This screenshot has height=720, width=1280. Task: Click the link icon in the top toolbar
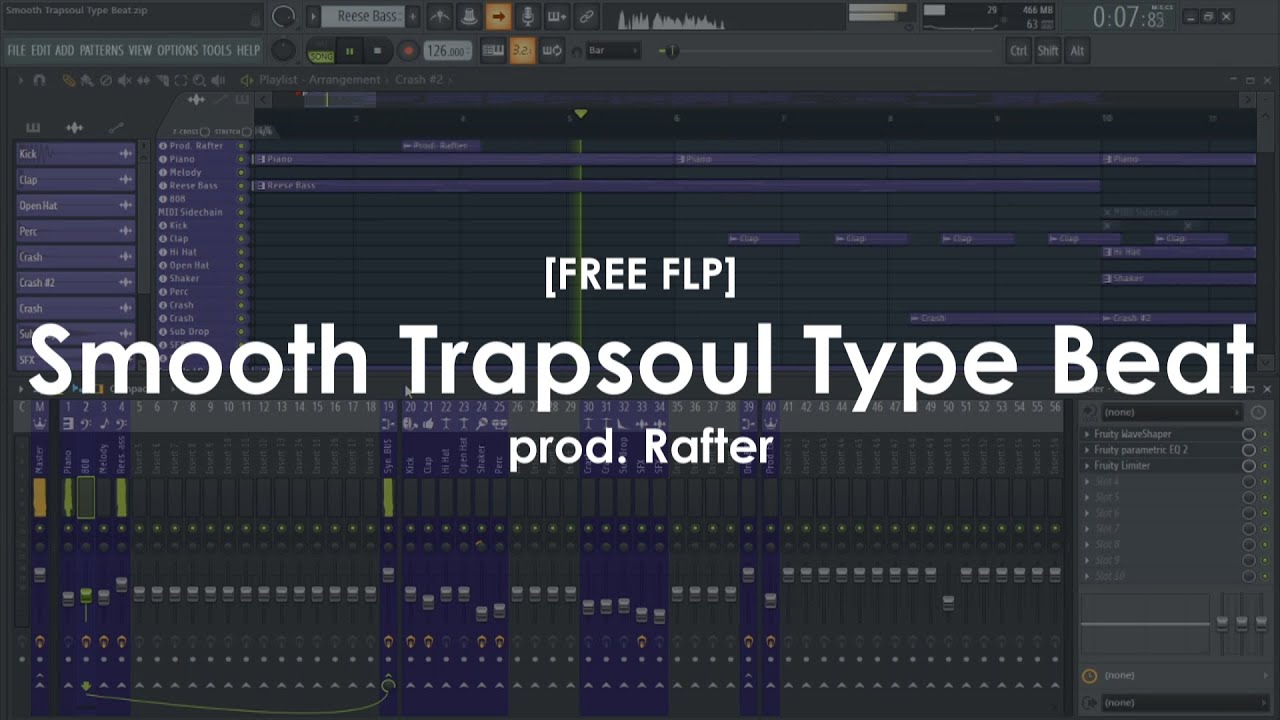[x=586, y=16]
